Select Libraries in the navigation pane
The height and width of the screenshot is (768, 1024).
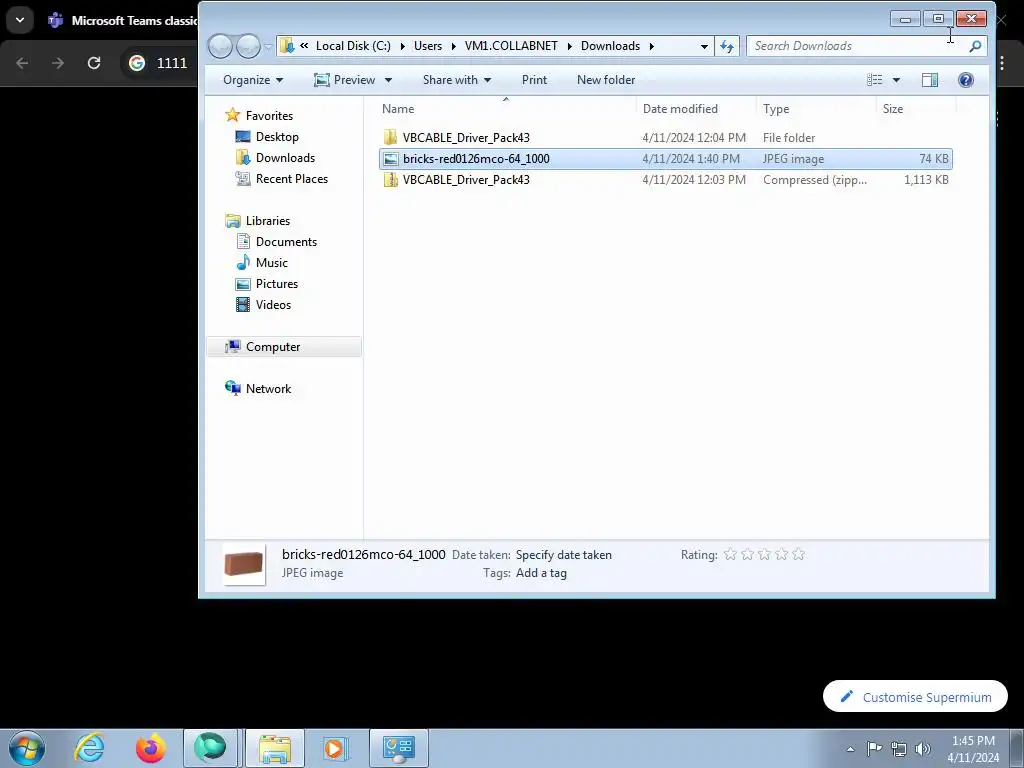pyautogui.click(x=268, y=221)
